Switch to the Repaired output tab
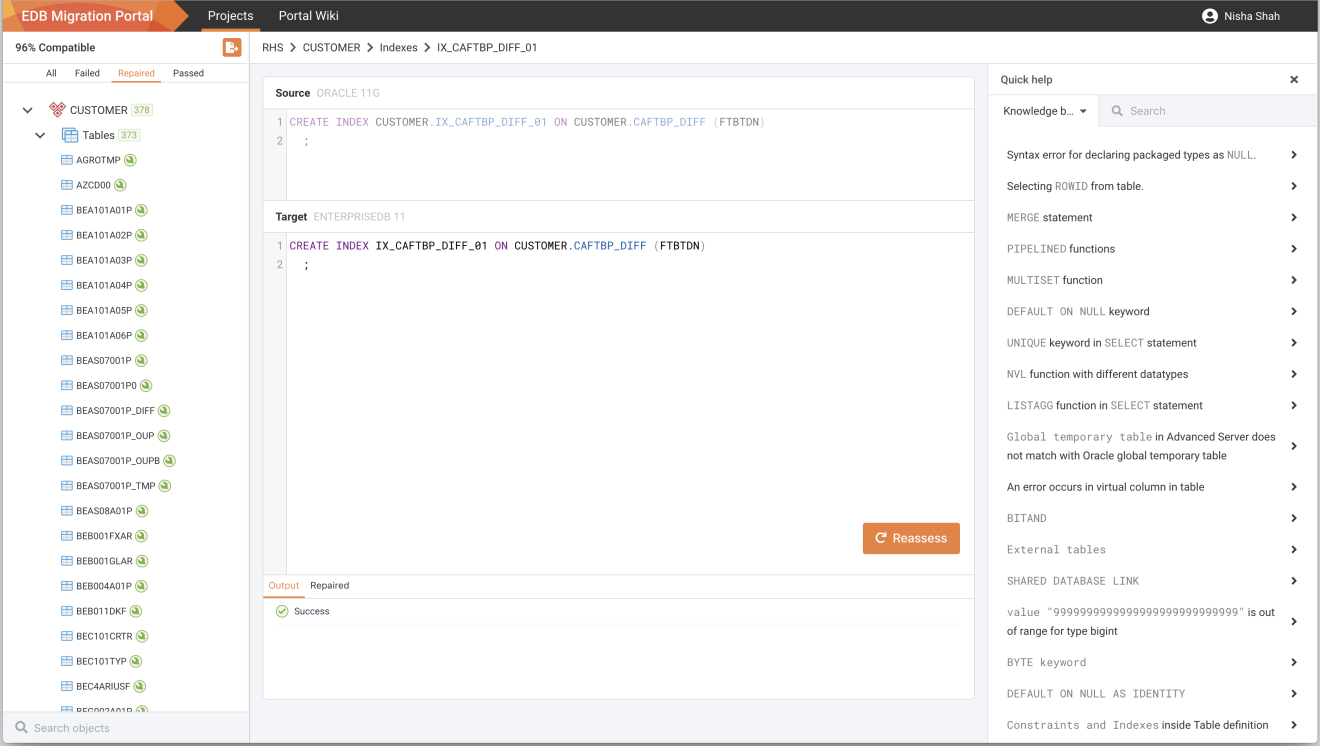Screen dimensions: 1320x746 (329, 586)
